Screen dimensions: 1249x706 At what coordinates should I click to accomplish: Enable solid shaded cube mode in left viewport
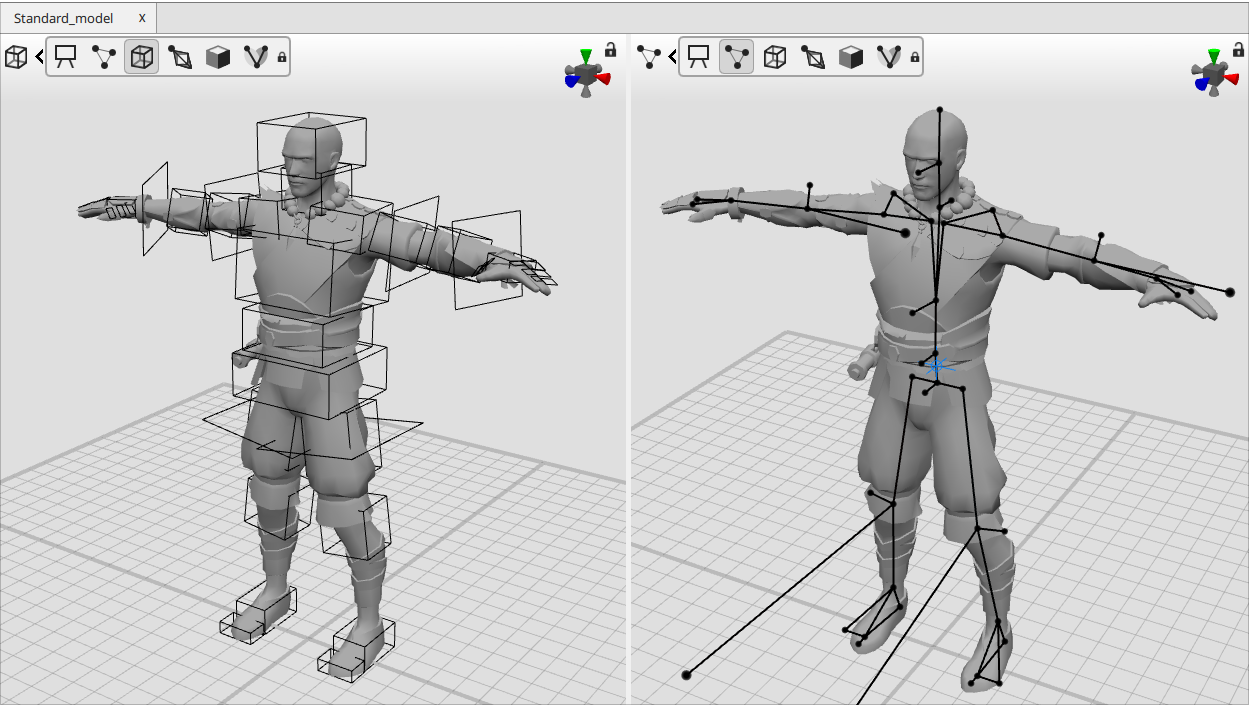[218, 57]
